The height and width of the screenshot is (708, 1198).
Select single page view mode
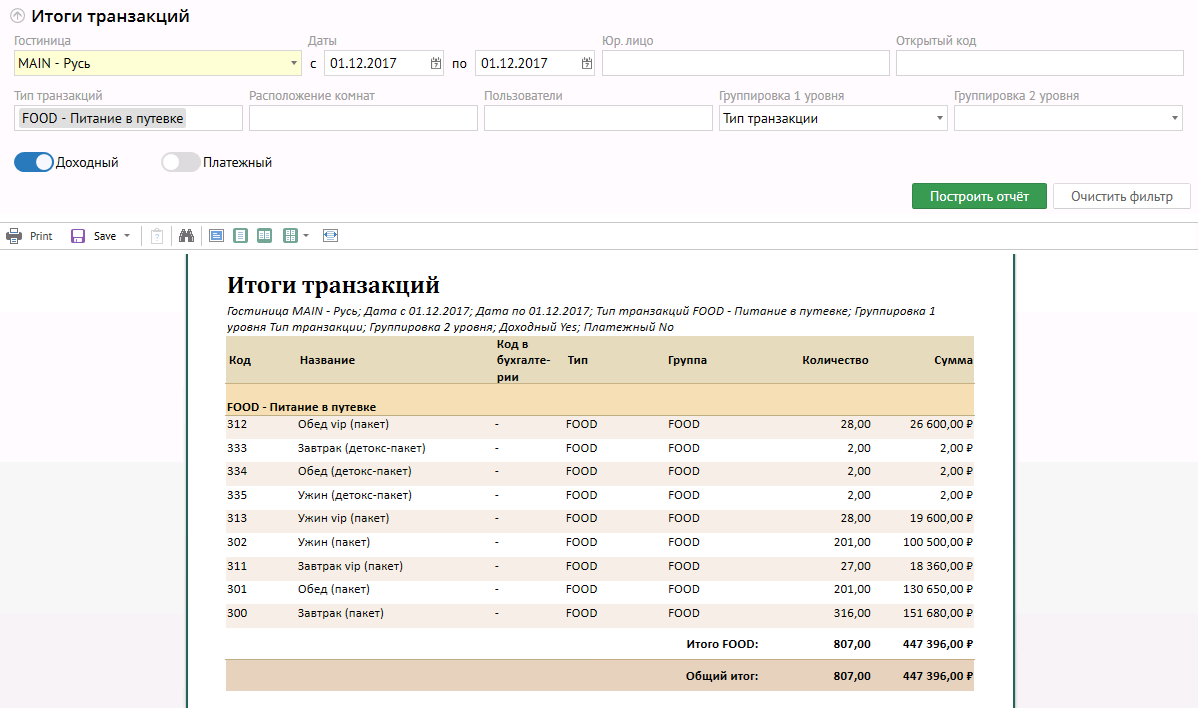pos(240,236)
